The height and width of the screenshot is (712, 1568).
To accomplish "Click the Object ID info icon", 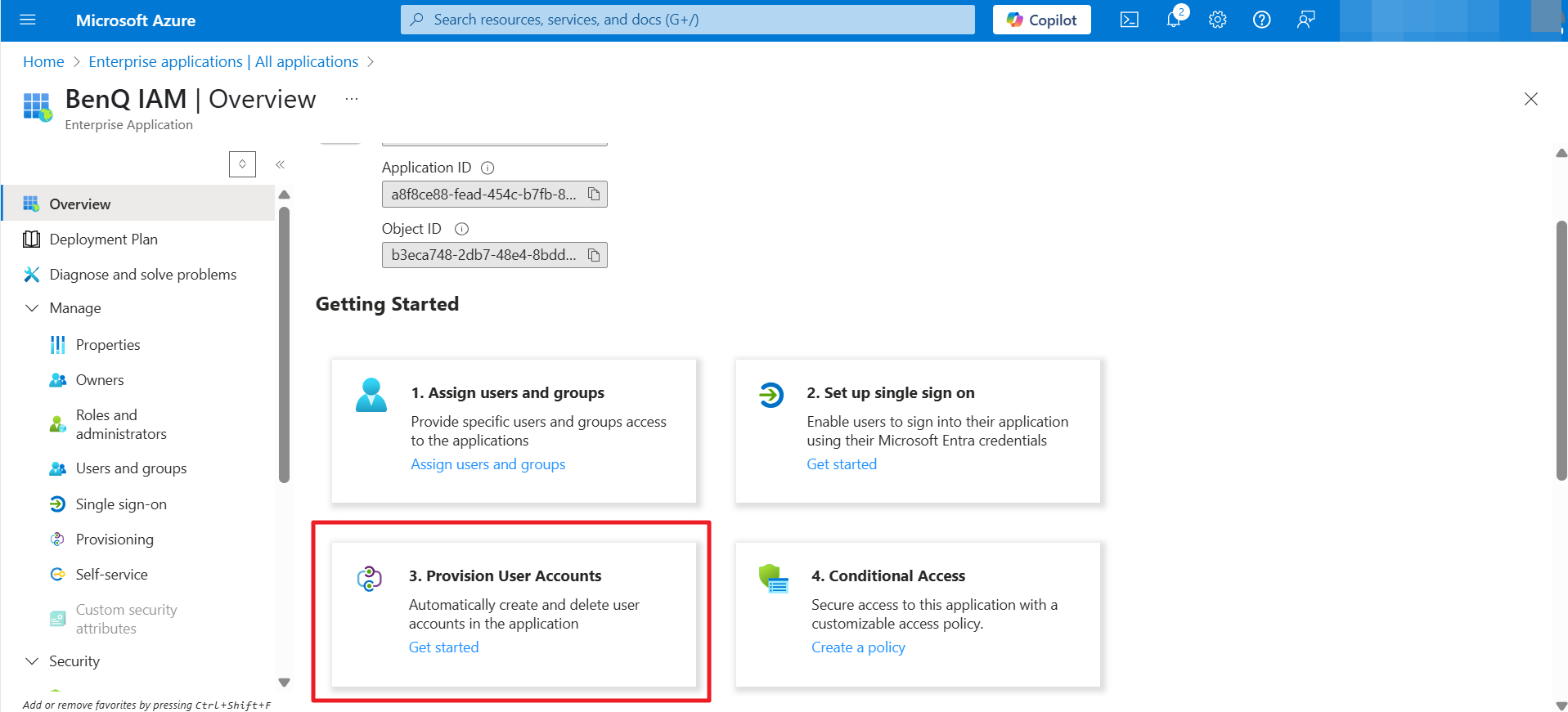I will (461, 229).
